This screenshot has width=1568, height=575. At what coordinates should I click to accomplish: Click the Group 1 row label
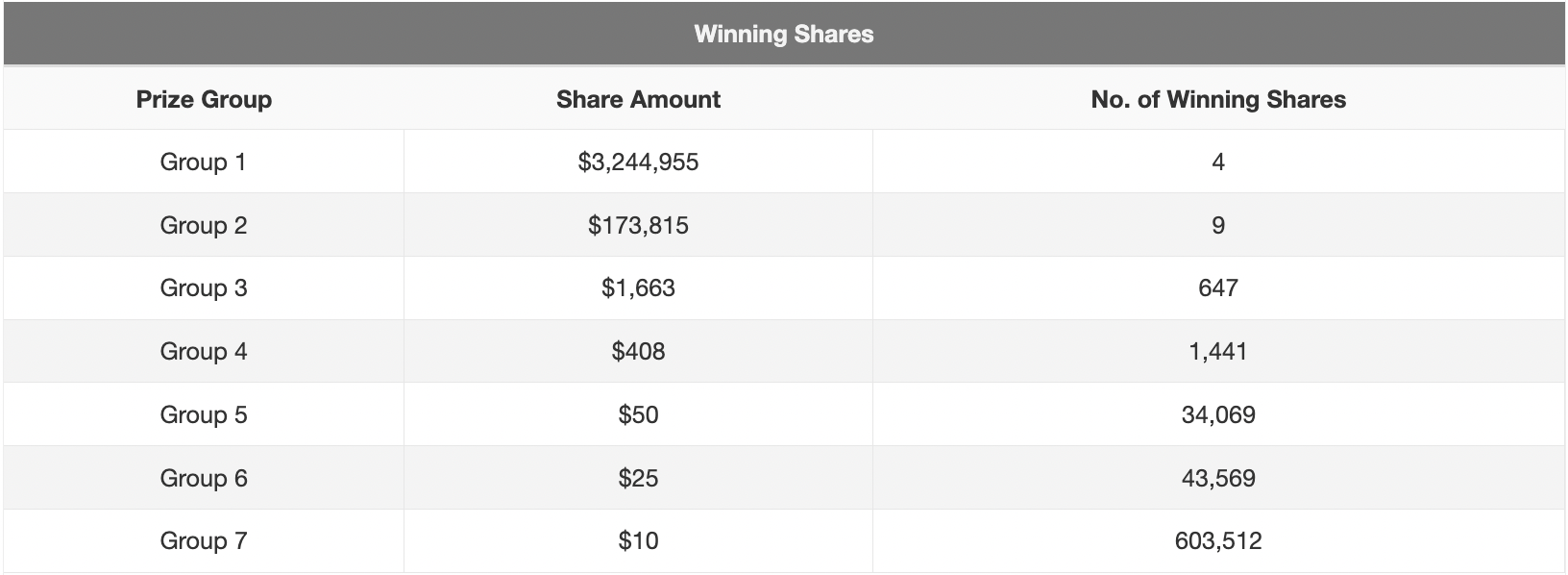[x=204, y=162]
